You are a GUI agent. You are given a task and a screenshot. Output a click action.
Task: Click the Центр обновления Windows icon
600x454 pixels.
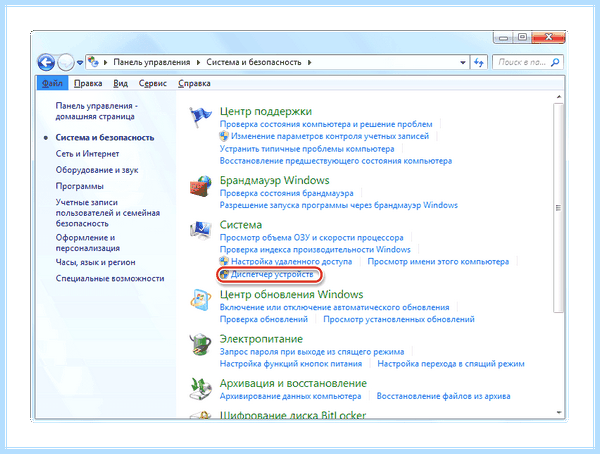pos(201,300)
